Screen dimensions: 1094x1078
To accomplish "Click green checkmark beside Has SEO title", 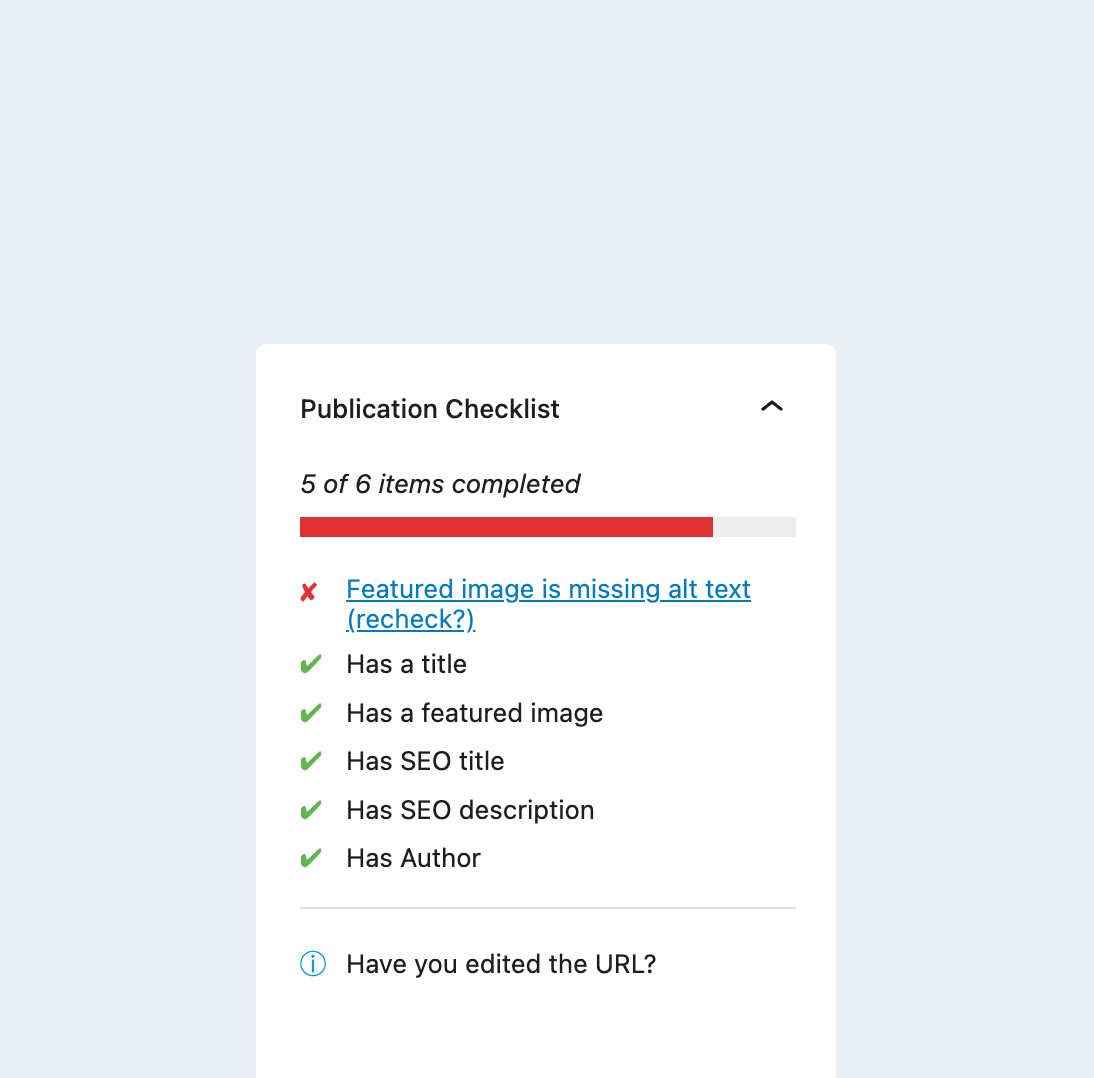I will (x=311, y=761).
